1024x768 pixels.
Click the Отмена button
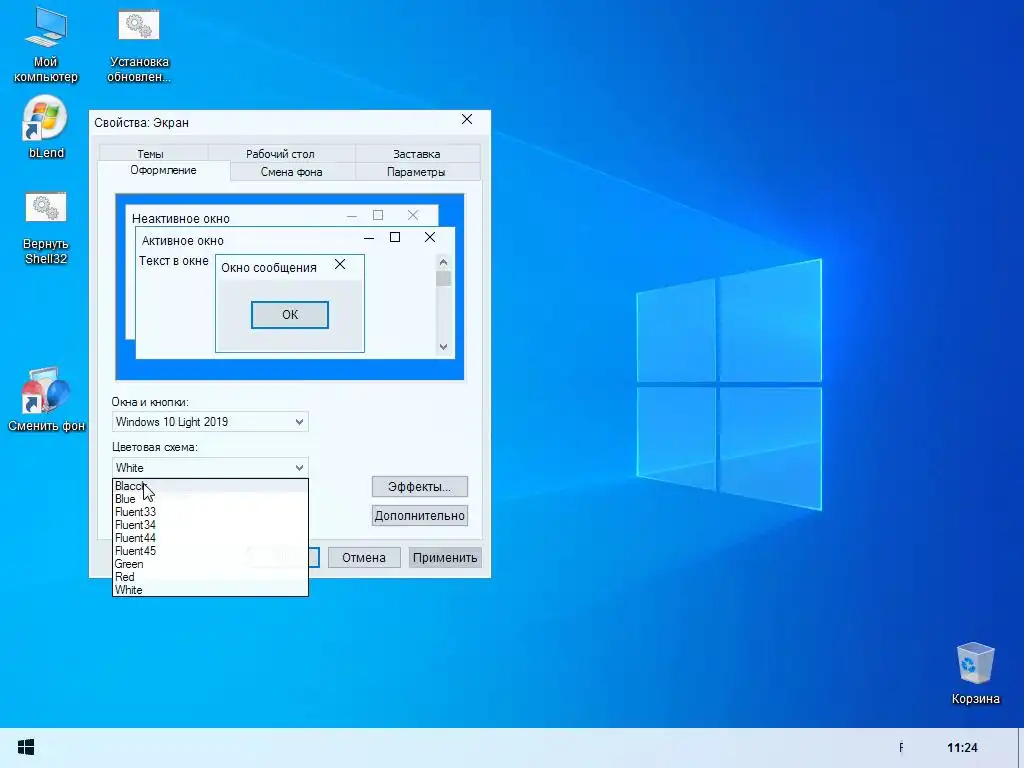[x=364, y=558]
